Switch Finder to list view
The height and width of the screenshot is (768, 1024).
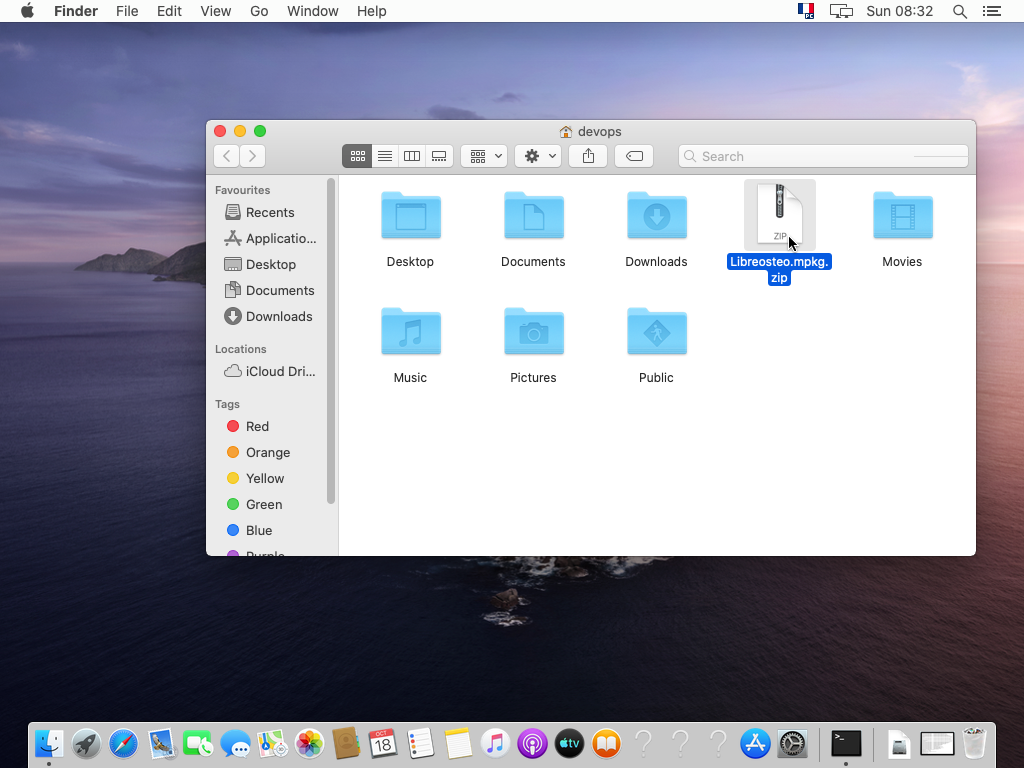385,156
